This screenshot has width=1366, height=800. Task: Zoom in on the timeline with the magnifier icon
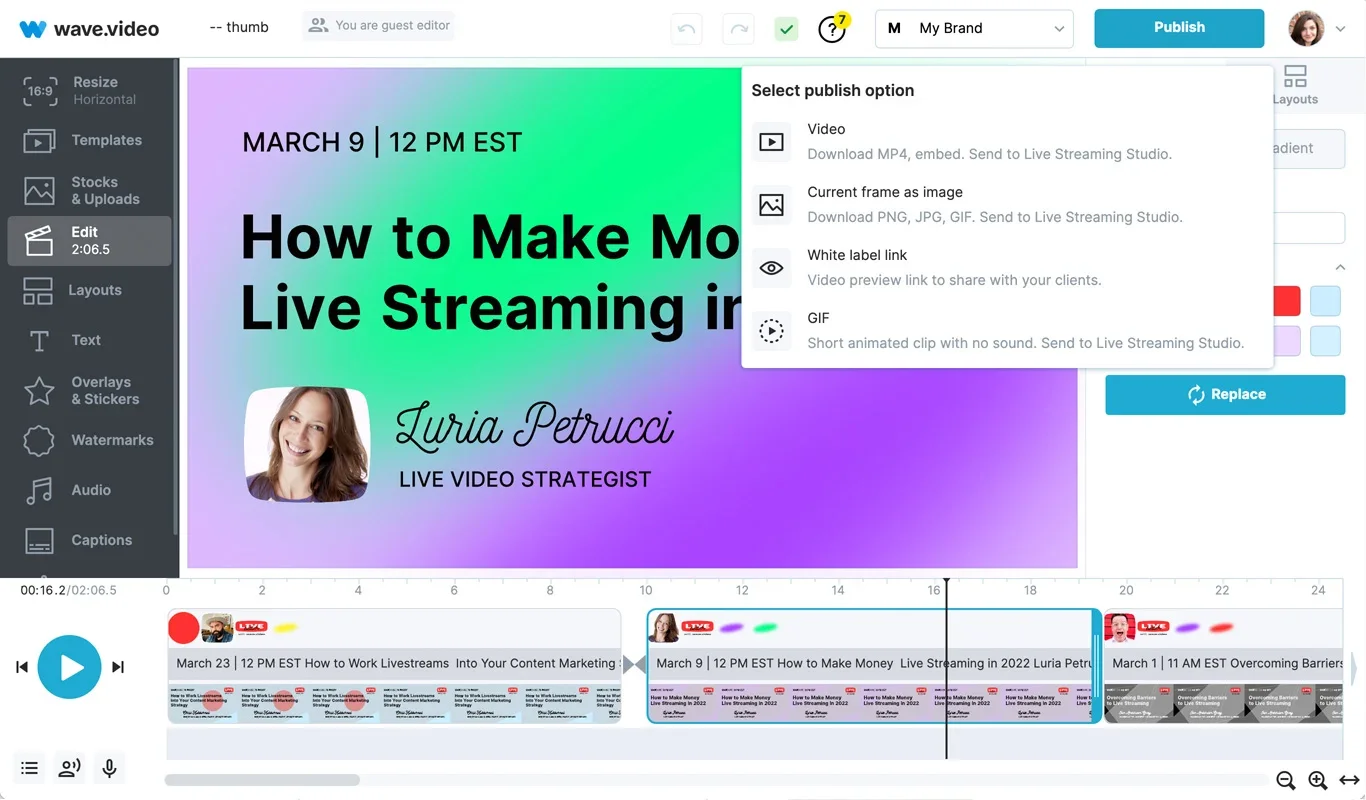1317,781
